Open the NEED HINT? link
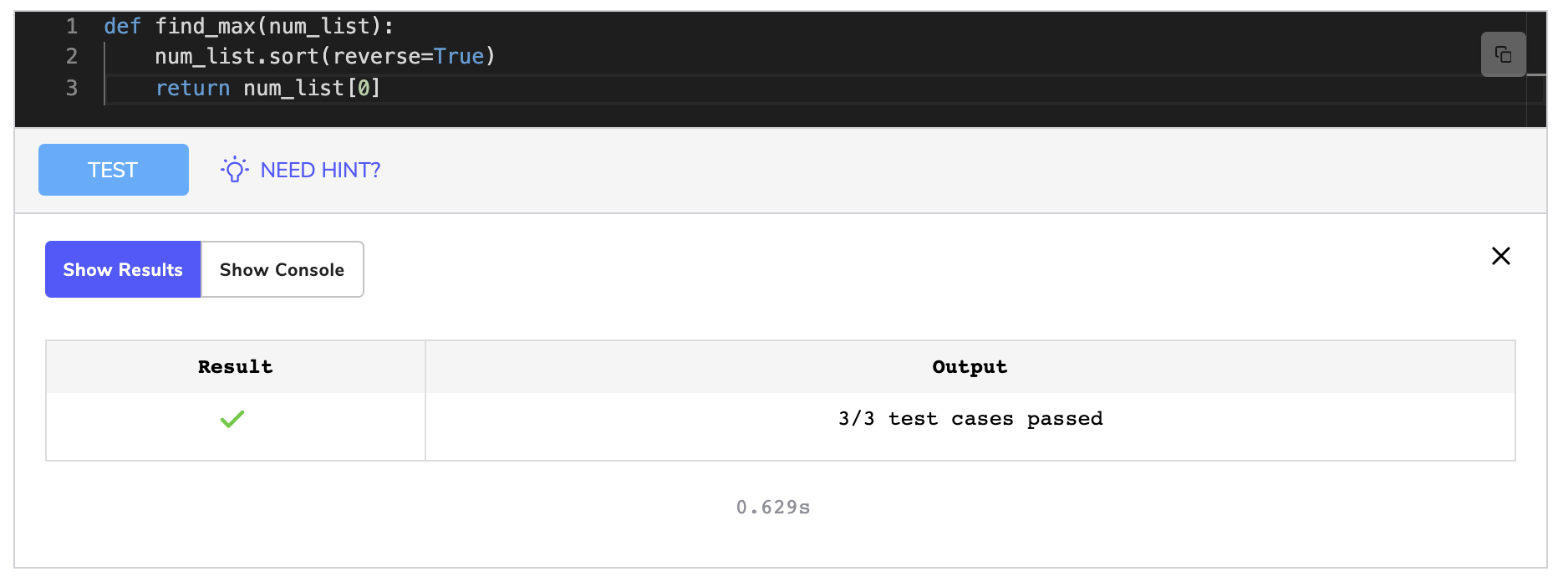This screenshot has height=587, width=1568. click(x=320, y=170)
